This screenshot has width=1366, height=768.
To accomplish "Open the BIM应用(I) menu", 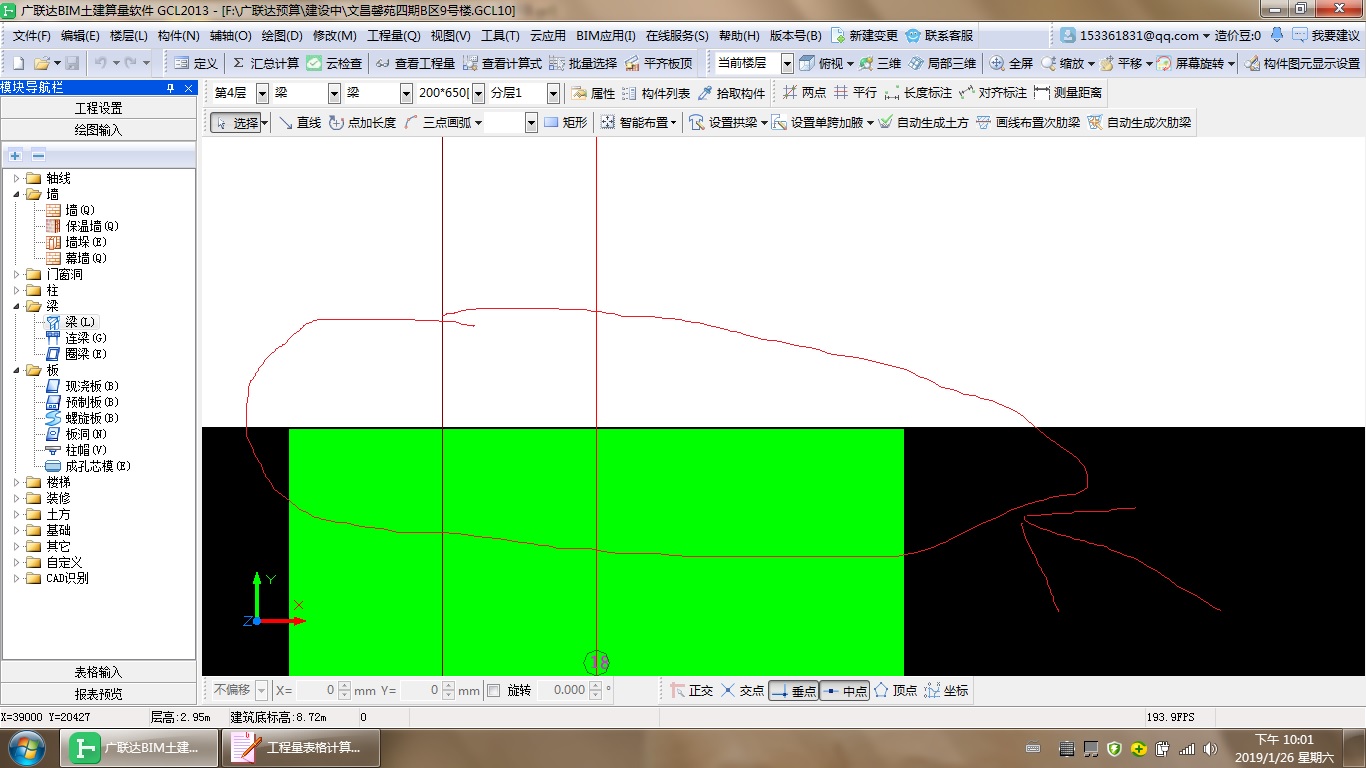I will [x=606, y=35].
